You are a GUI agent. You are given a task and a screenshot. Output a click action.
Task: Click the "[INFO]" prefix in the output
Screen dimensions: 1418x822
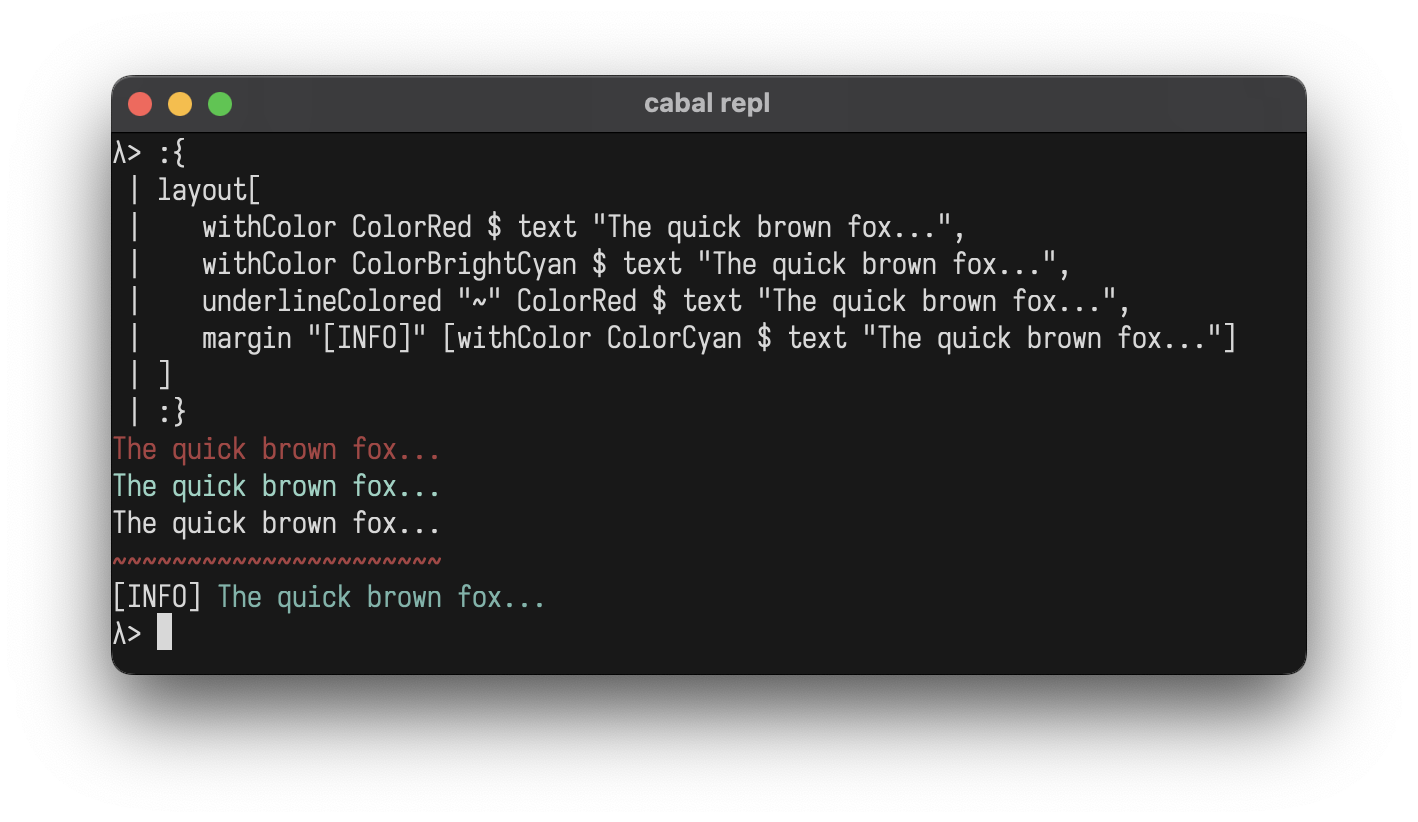(x=157, y=597)
